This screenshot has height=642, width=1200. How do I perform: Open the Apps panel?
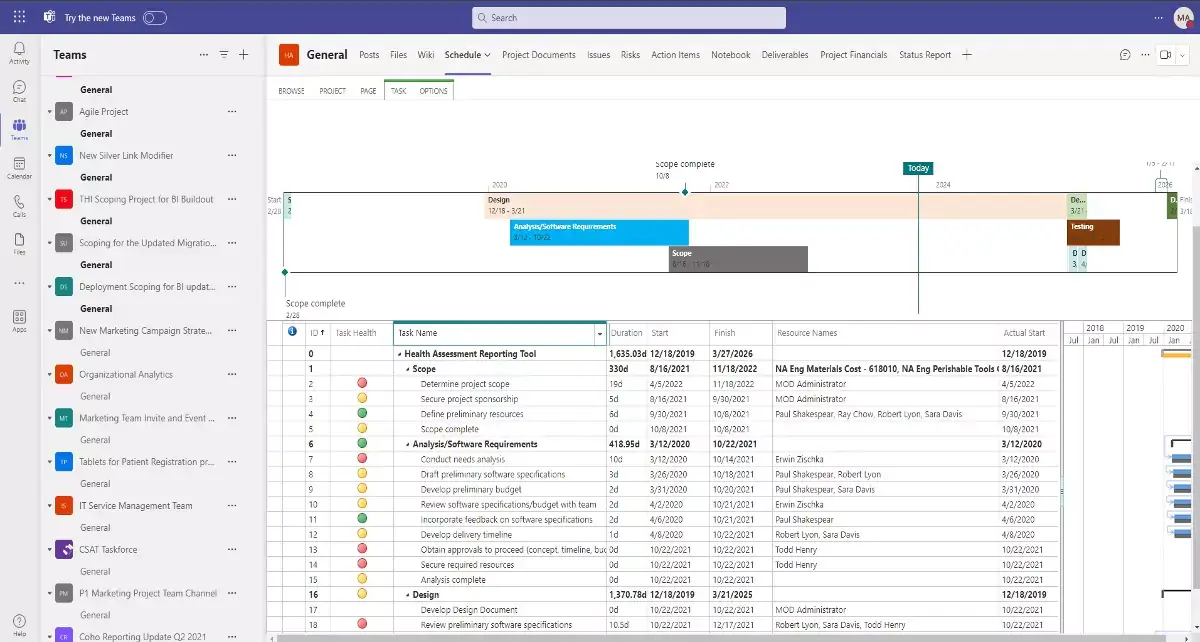(x=18, y=320)
